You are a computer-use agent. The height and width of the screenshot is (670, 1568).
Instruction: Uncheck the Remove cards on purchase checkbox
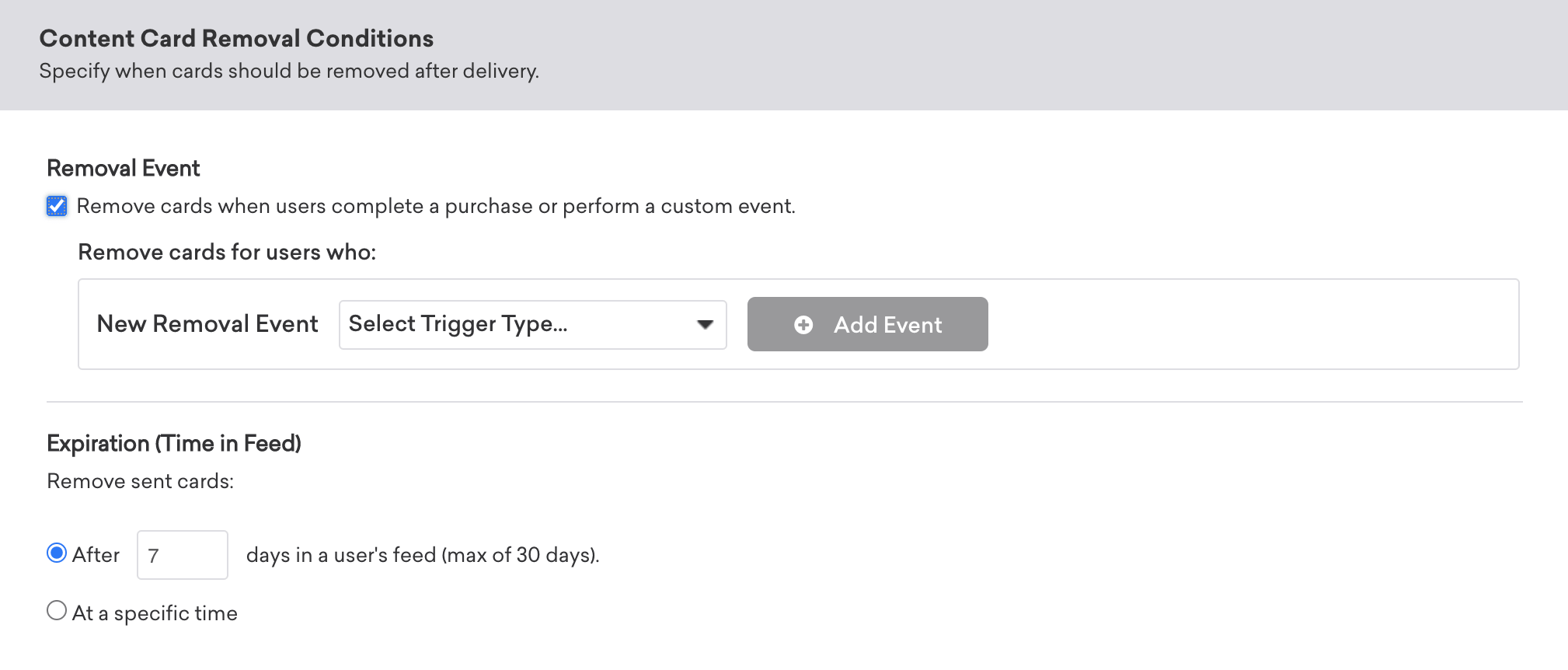tap(57, 206)
